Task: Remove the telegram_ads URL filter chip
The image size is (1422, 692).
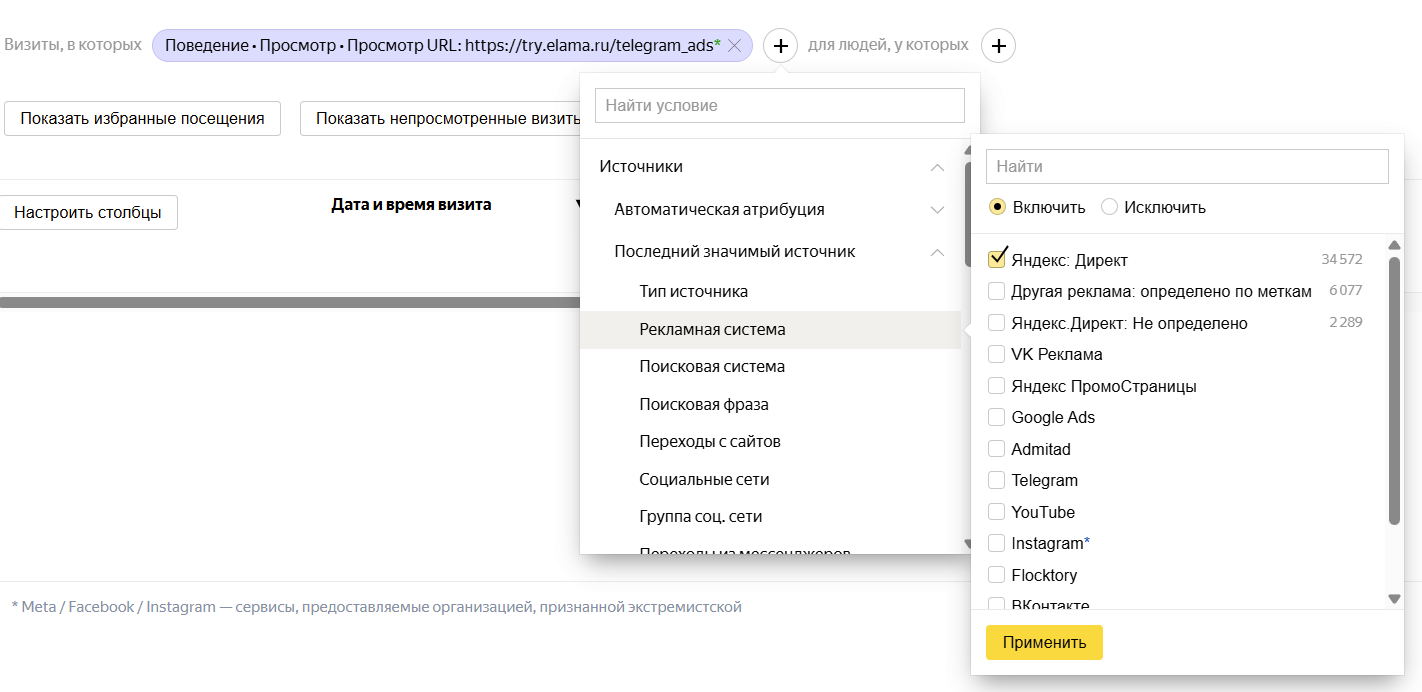Action: point(735,45)
